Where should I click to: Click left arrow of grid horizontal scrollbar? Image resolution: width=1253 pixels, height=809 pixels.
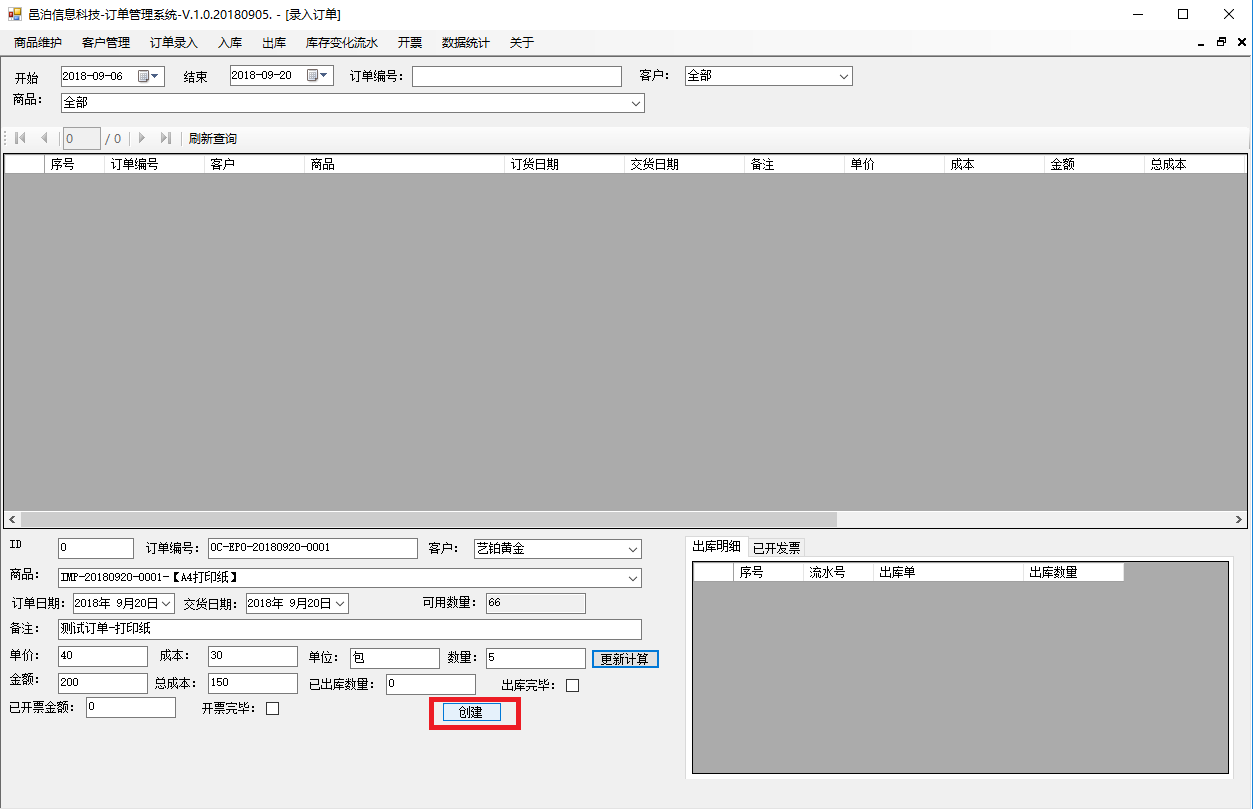pos(12,520)
